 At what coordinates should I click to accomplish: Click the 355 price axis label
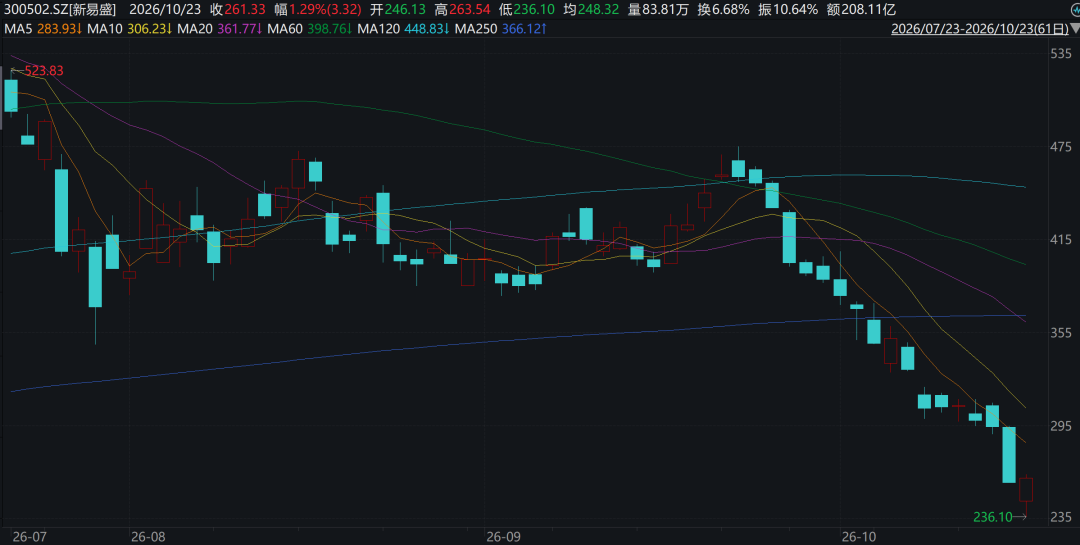[x=1061, y=333]
